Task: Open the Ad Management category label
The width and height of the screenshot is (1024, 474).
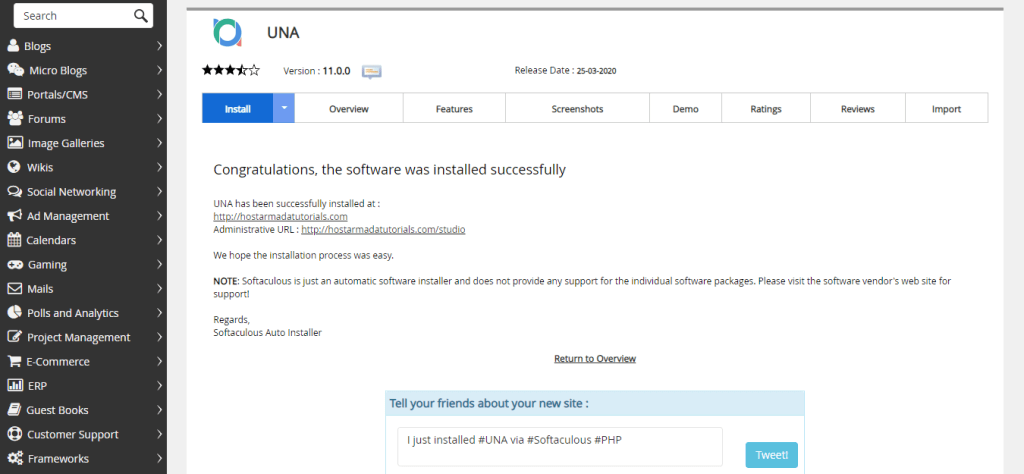Action: 68,215
